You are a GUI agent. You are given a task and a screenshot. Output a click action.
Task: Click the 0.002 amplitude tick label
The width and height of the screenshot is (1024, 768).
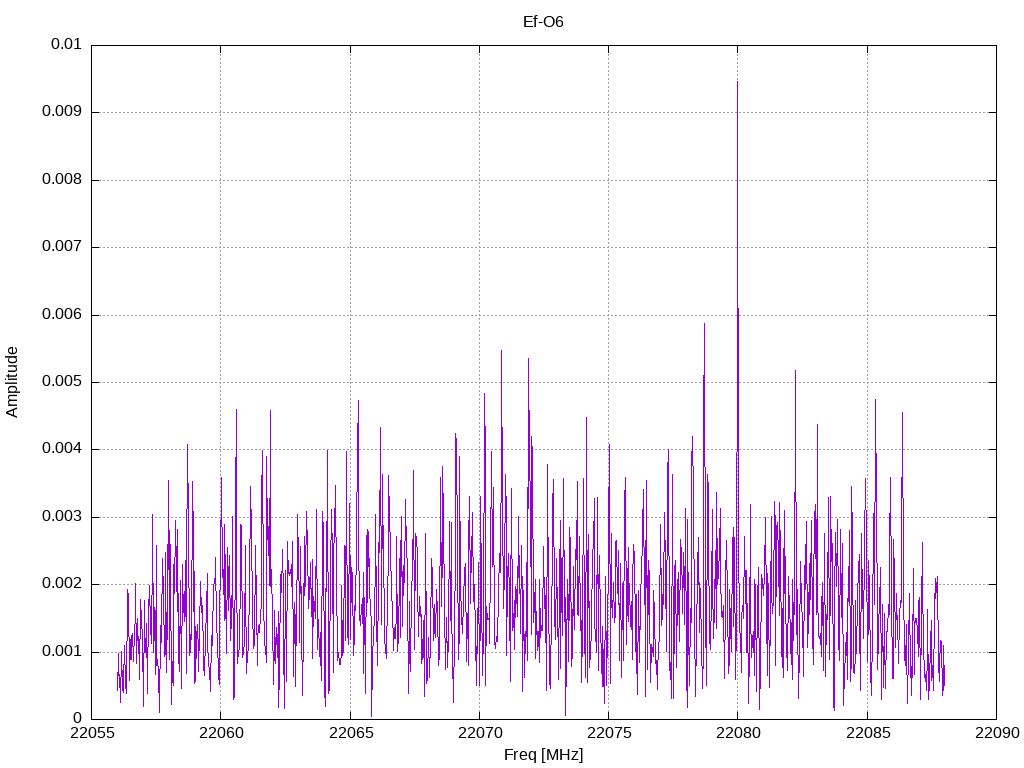pyautogui.click(x=62, y=584)
